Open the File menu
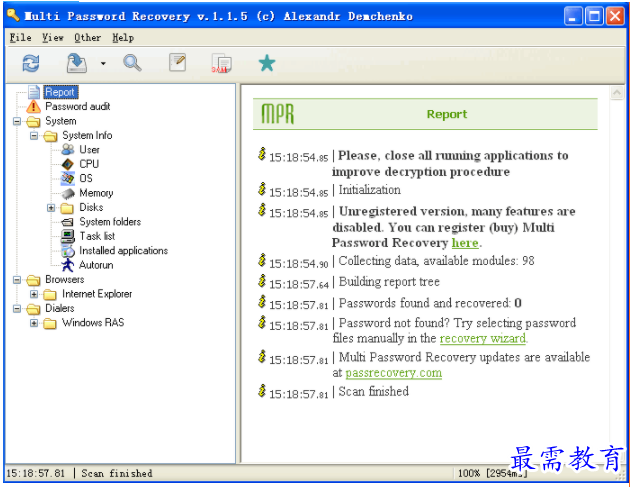The width and height of the screenshot is (632, 490). click(21, 37)
